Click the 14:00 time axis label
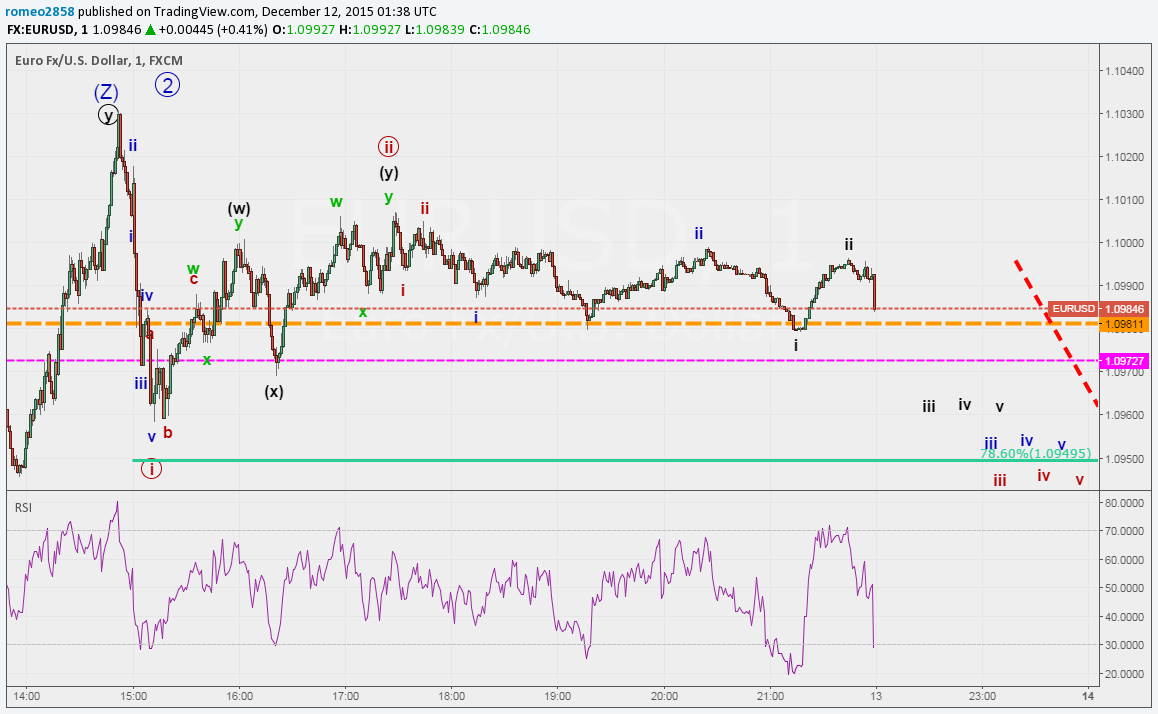The width and height of the screenshot is (1158, 714). (27, 696)
